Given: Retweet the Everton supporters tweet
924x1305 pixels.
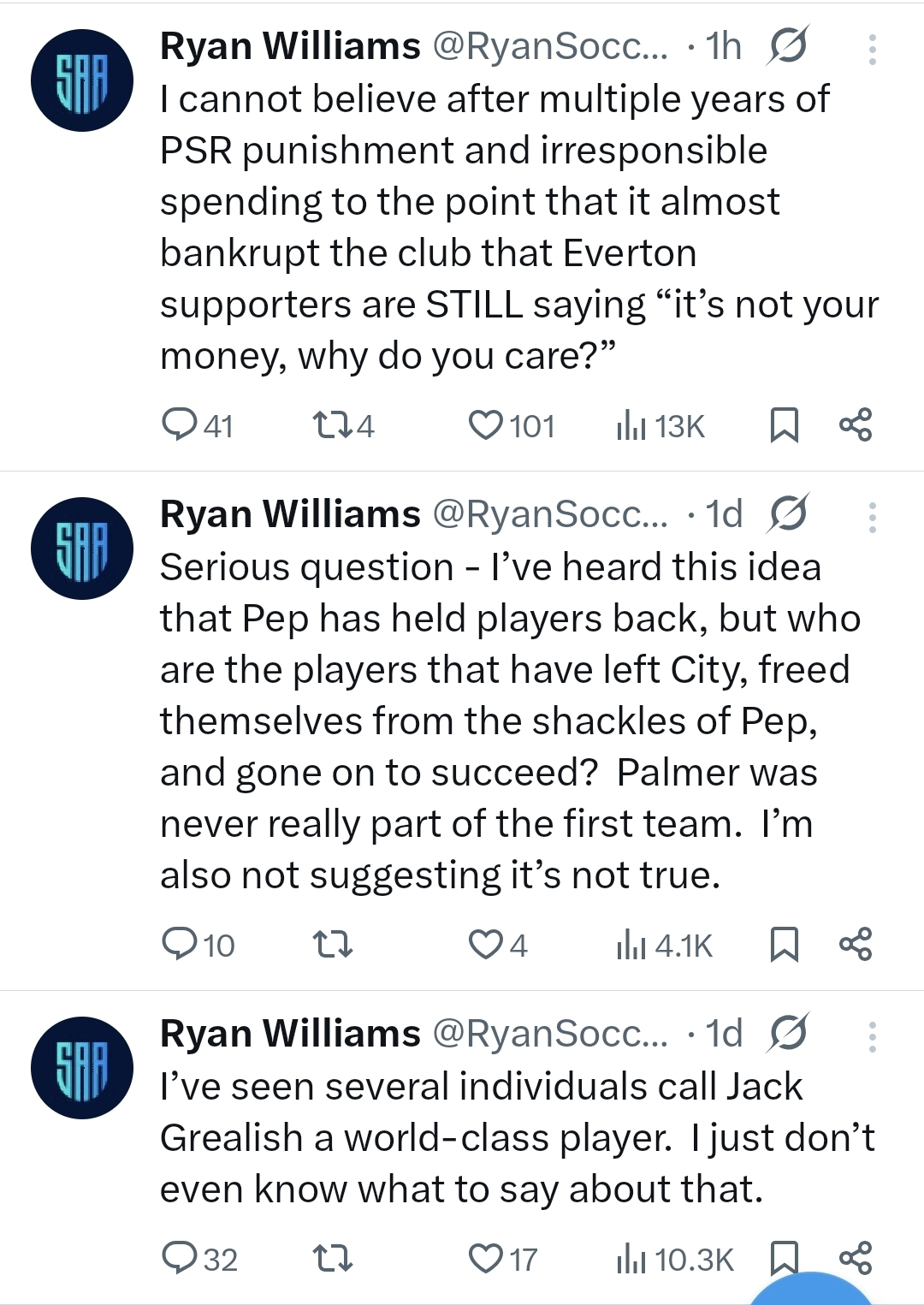Looking at the screenshot, I should point(333,424).
